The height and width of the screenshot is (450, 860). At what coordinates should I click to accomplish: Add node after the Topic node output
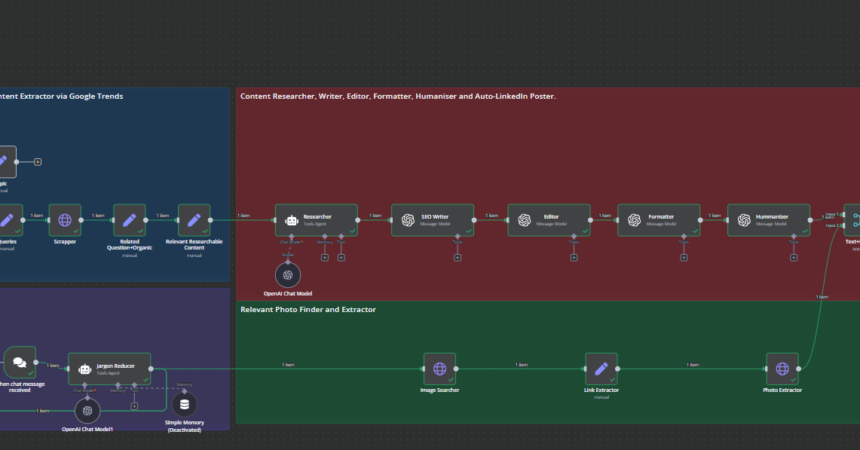click(38, 162)
